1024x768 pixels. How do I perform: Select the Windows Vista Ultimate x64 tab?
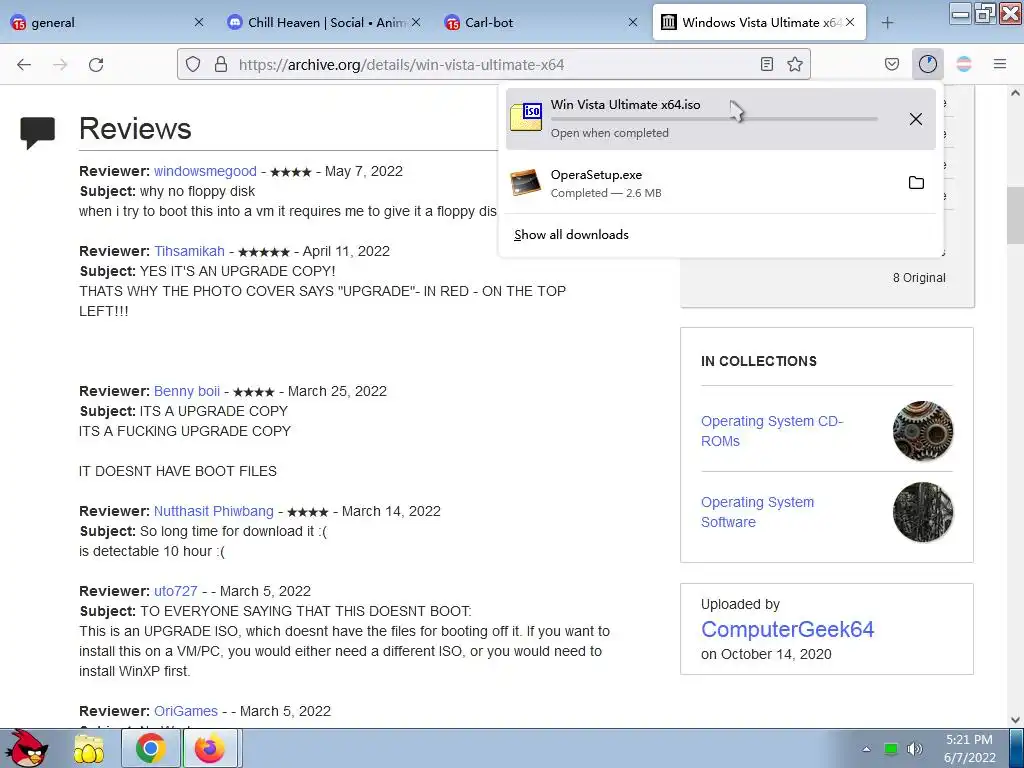tap(759, 22)
